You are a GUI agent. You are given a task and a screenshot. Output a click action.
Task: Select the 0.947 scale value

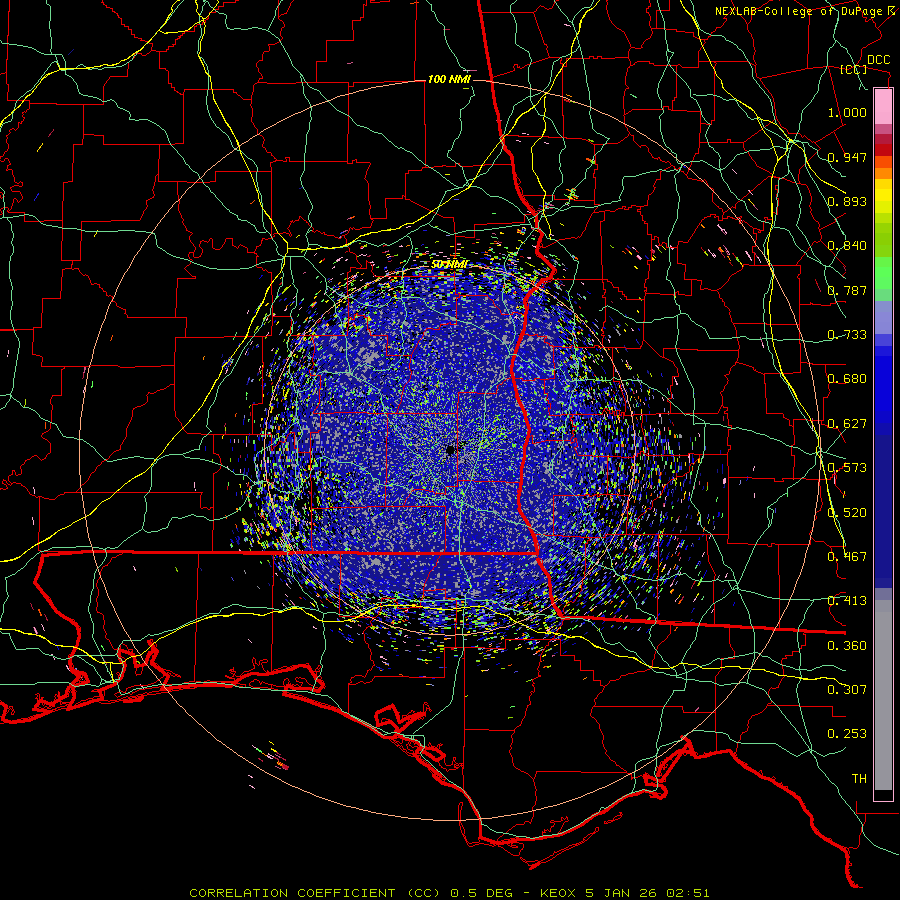(x=847, y=157)
